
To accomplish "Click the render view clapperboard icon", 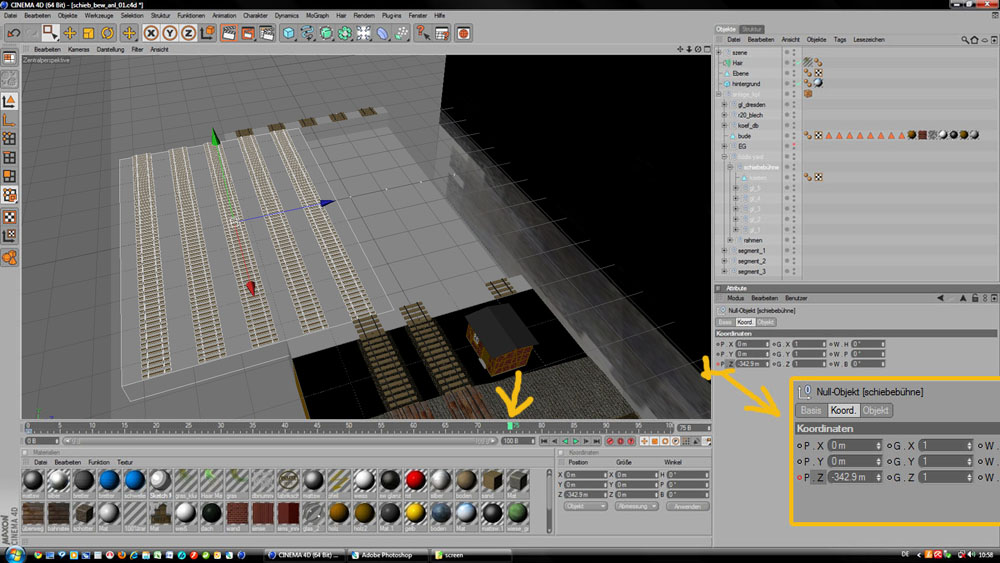I will 228,33.
